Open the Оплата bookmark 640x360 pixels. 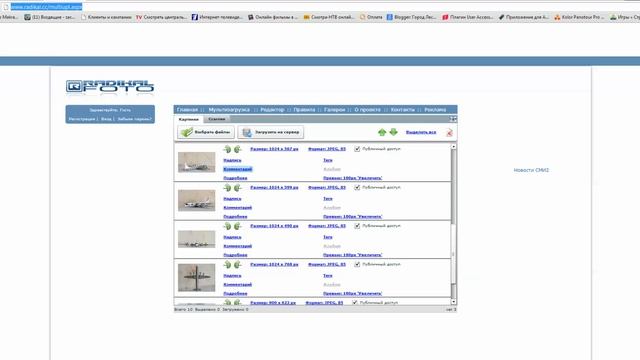(371, 17)
